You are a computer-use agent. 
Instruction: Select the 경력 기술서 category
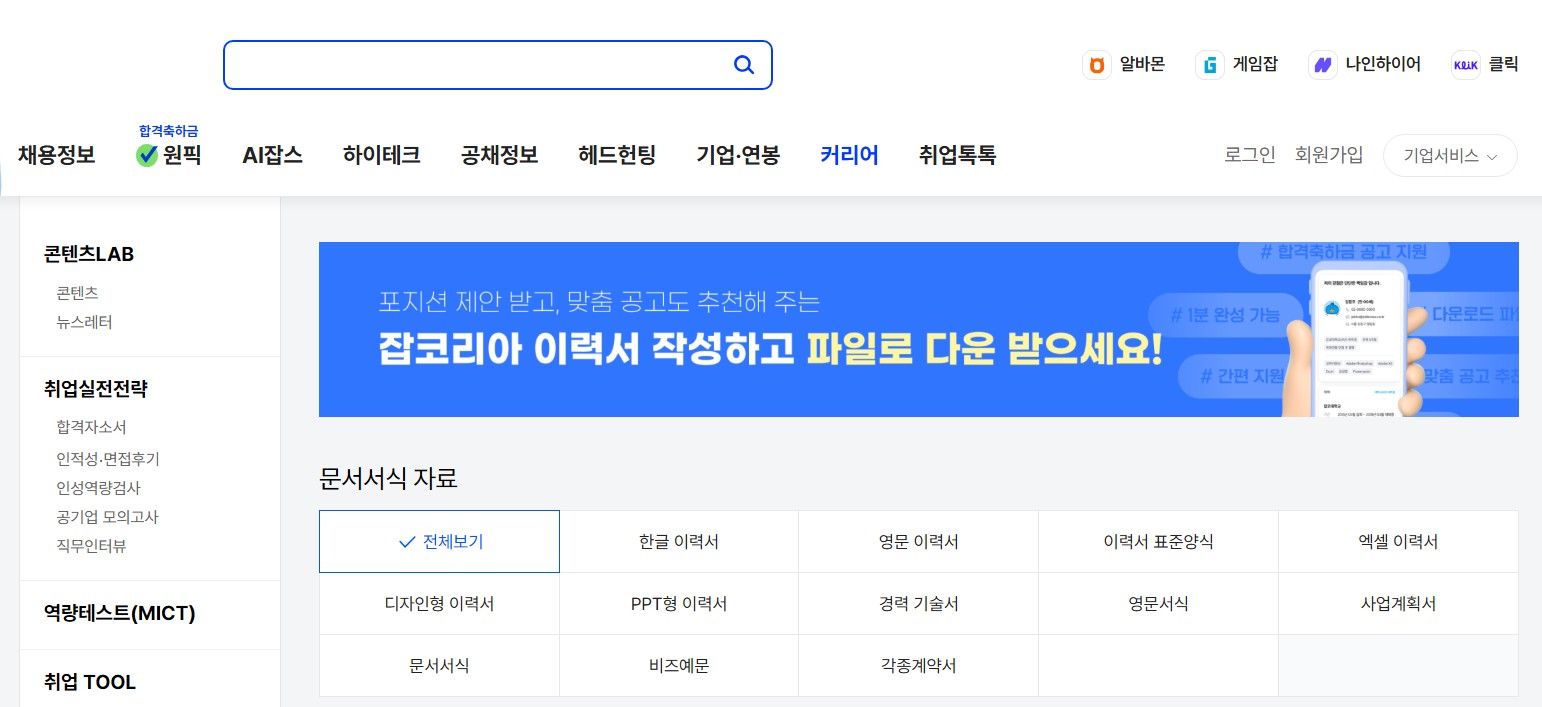tap(918, 604)
